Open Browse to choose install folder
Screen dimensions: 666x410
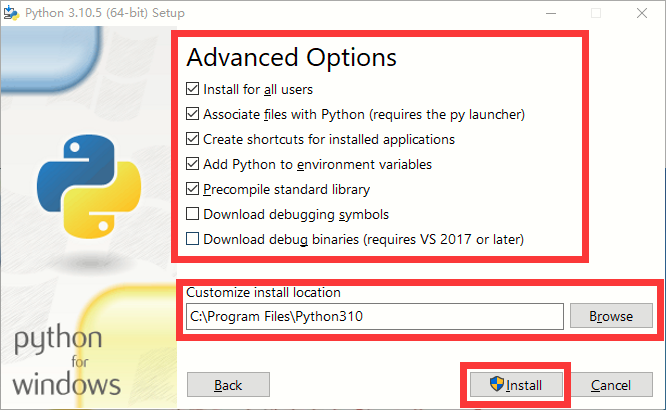pyautogui.click(x=611, y=316)
